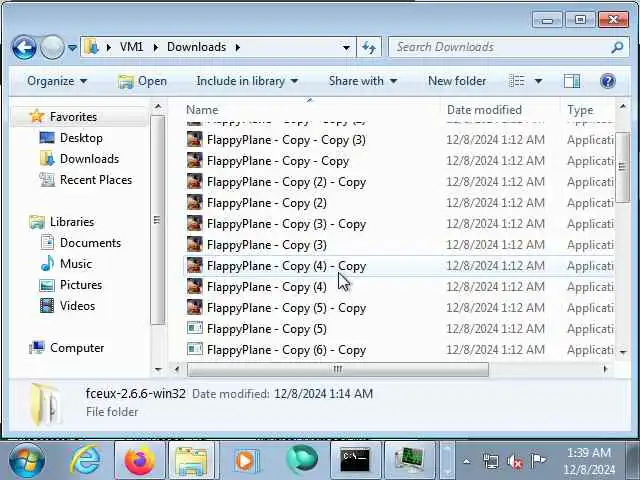Expand the arrow after Downloads in breadcrumb

(x=238, y=48)
